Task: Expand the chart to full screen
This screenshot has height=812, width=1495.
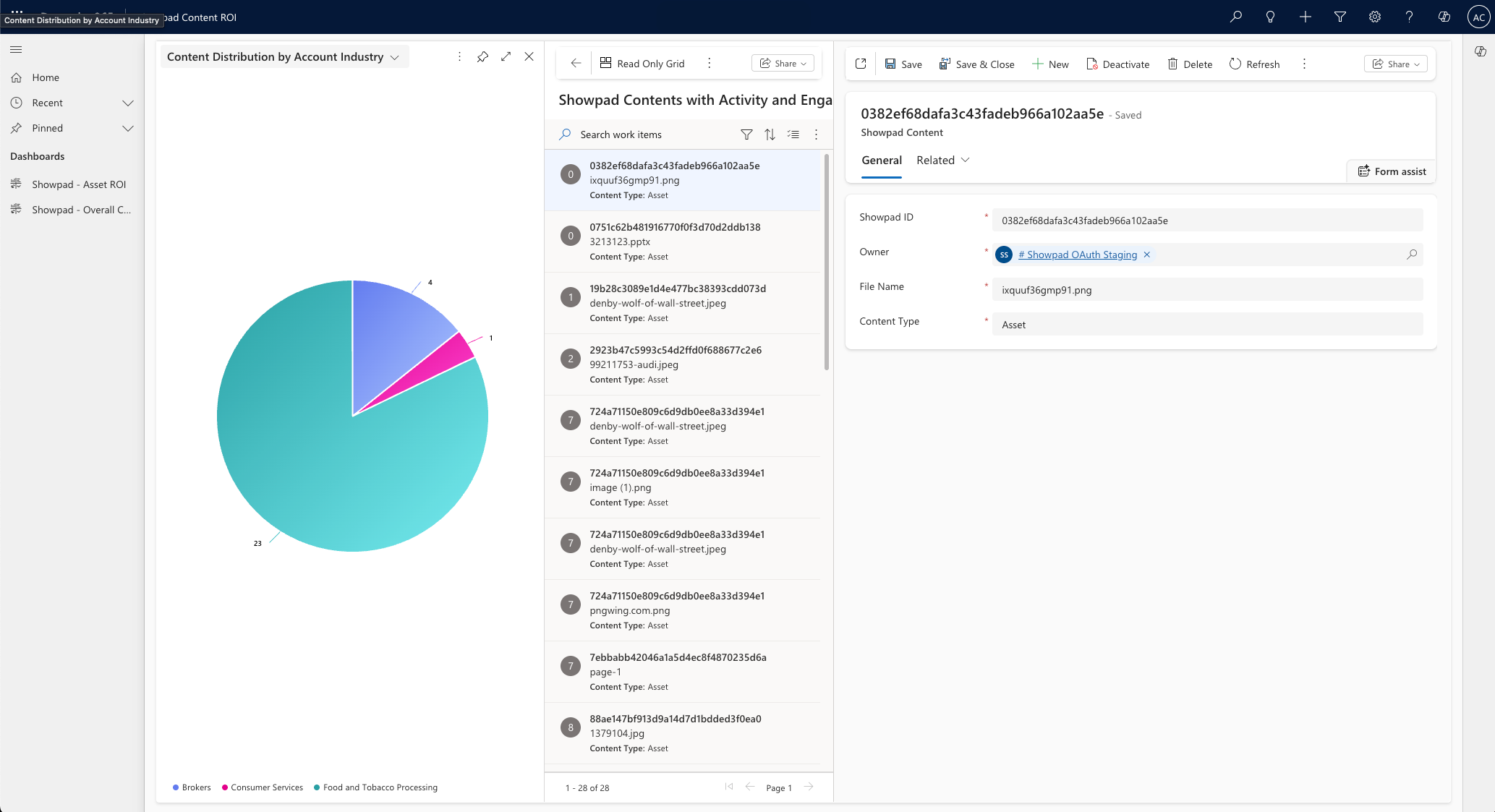Action: coord(506,56)
